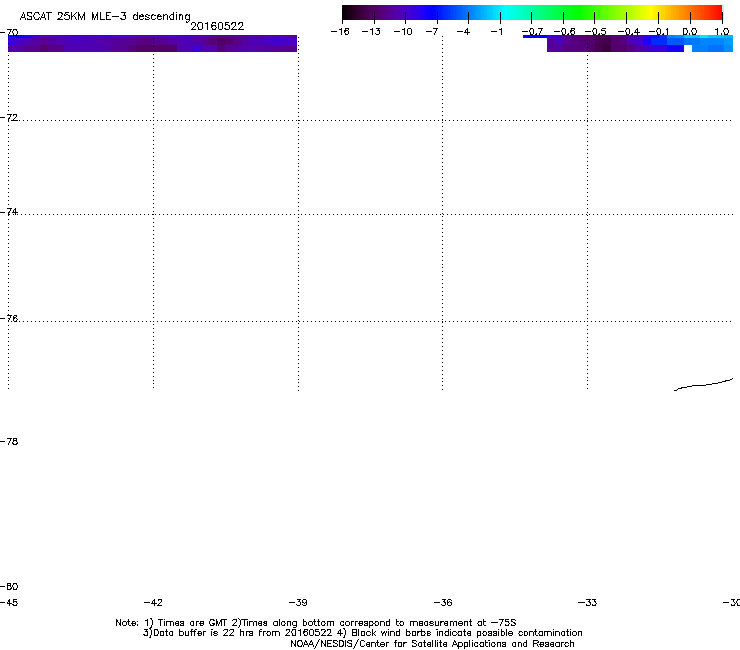
Task: Click the latitude label -78
Action: coord(10,441)
